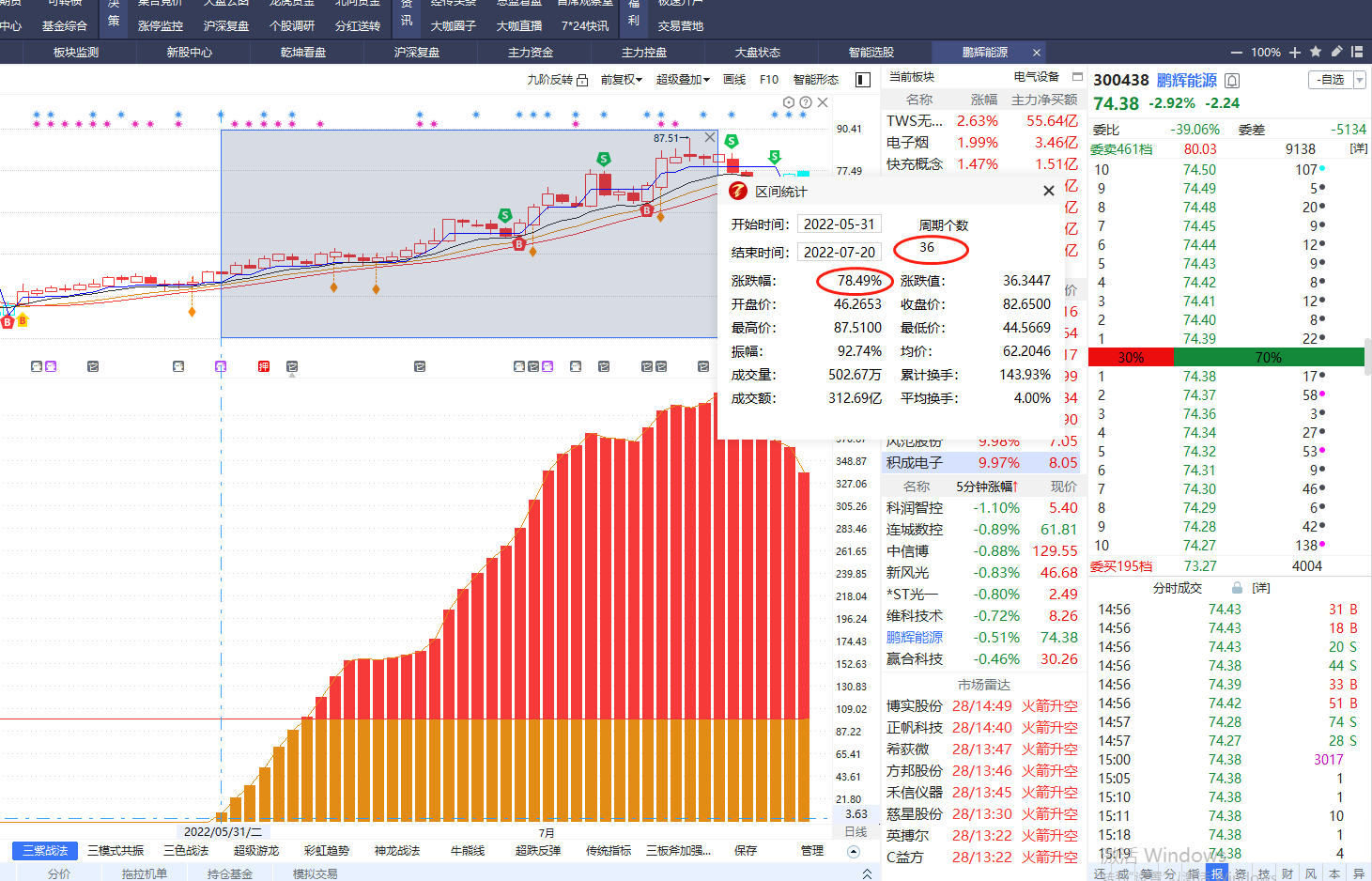1372x881 pixels.
Task: Click 保存 in the indicator bar
Action: [x=746, y=851]
